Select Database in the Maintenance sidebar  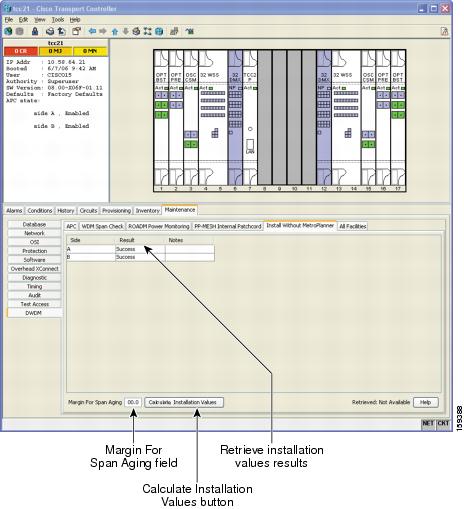coord(34,224)
